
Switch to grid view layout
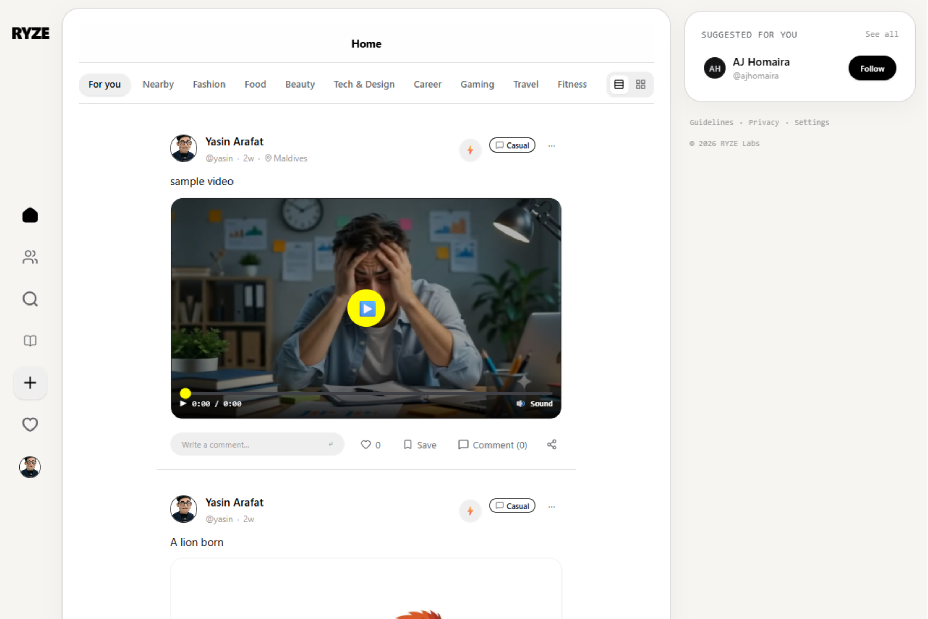640,85
